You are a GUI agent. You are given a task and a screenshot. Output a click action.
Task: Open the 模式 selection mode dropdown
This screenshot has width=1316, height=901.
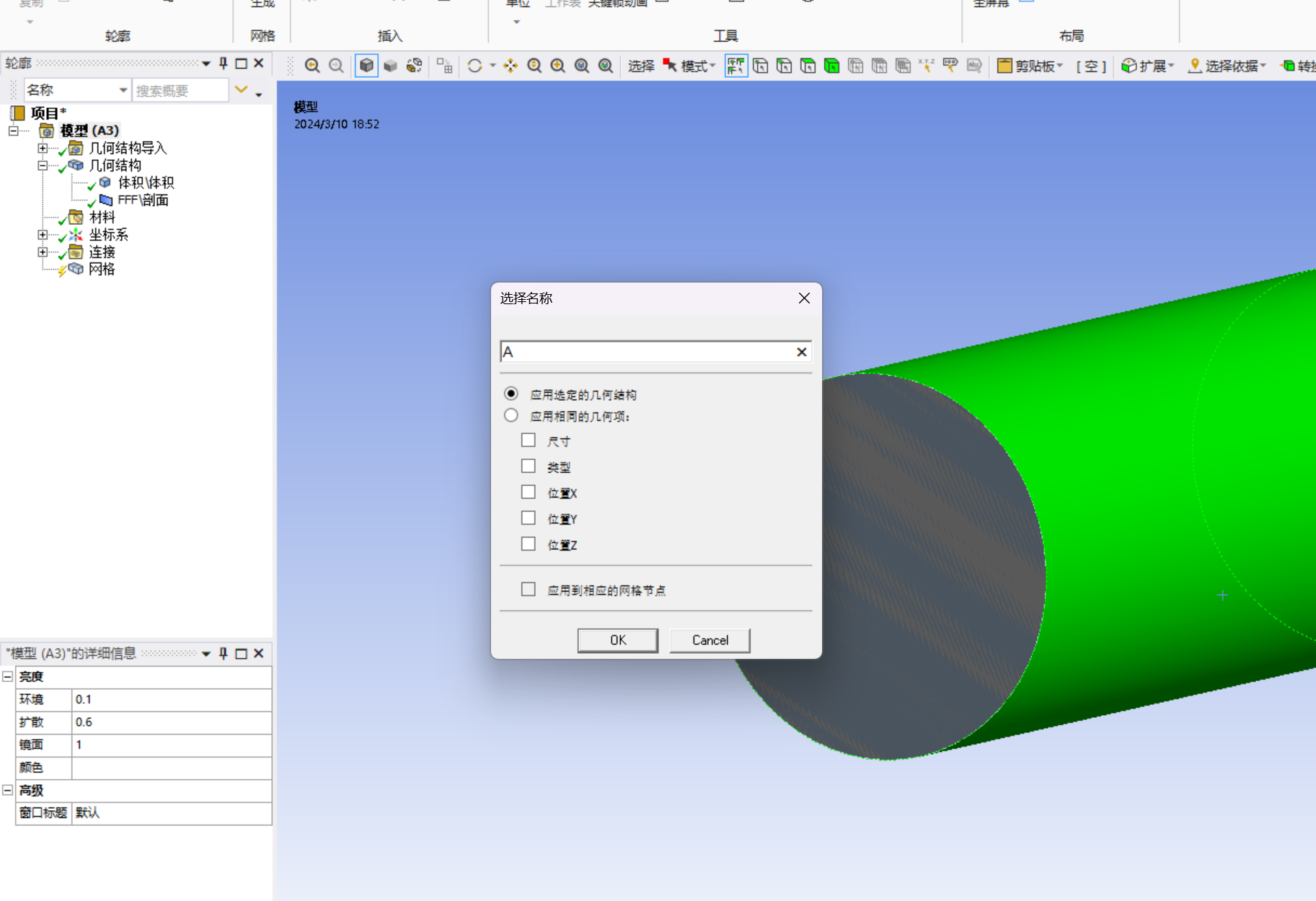click(x=689, y=66)
